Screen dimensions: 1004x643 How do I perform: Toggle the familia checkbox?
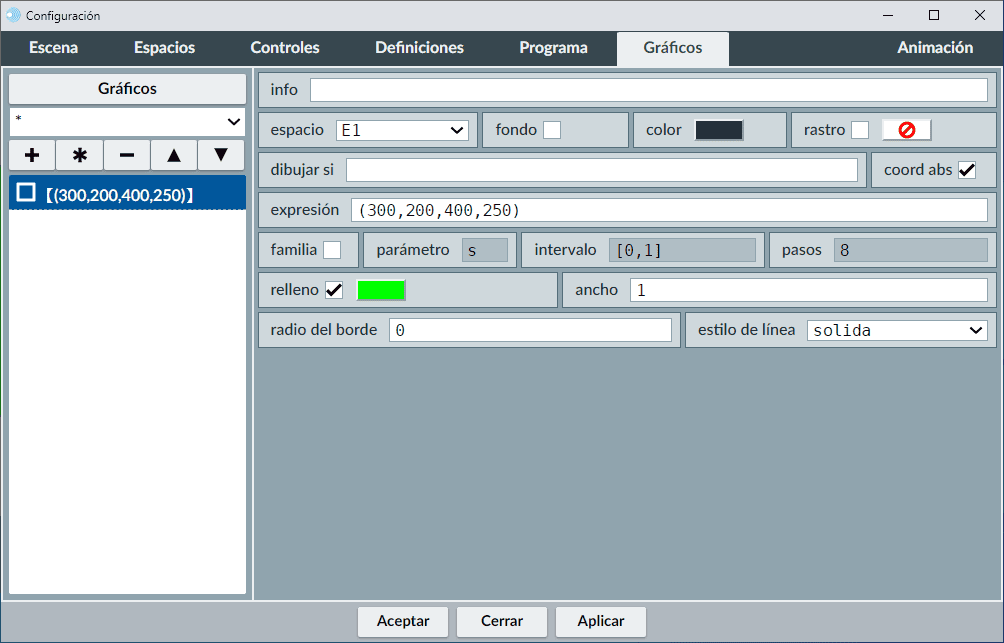[x=332, y=250]
